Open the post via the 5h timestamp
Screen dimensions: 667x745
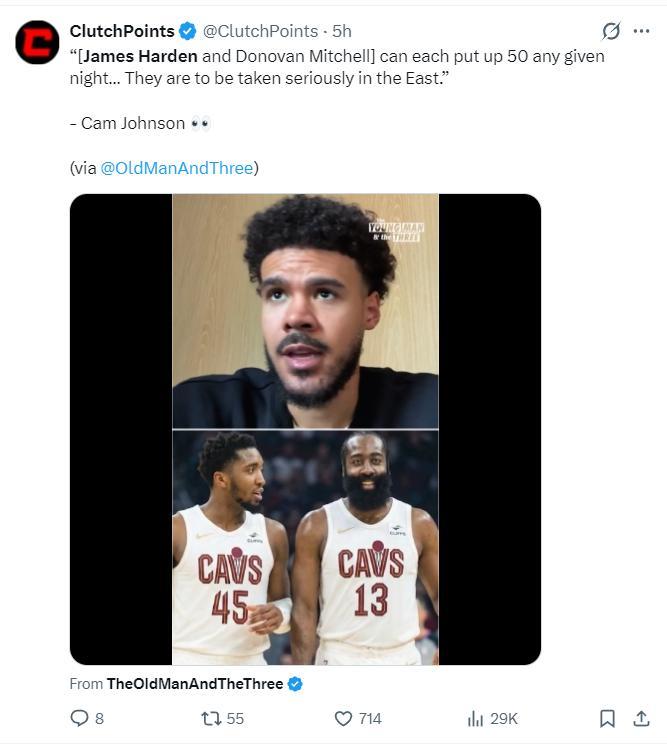(341, 32)
